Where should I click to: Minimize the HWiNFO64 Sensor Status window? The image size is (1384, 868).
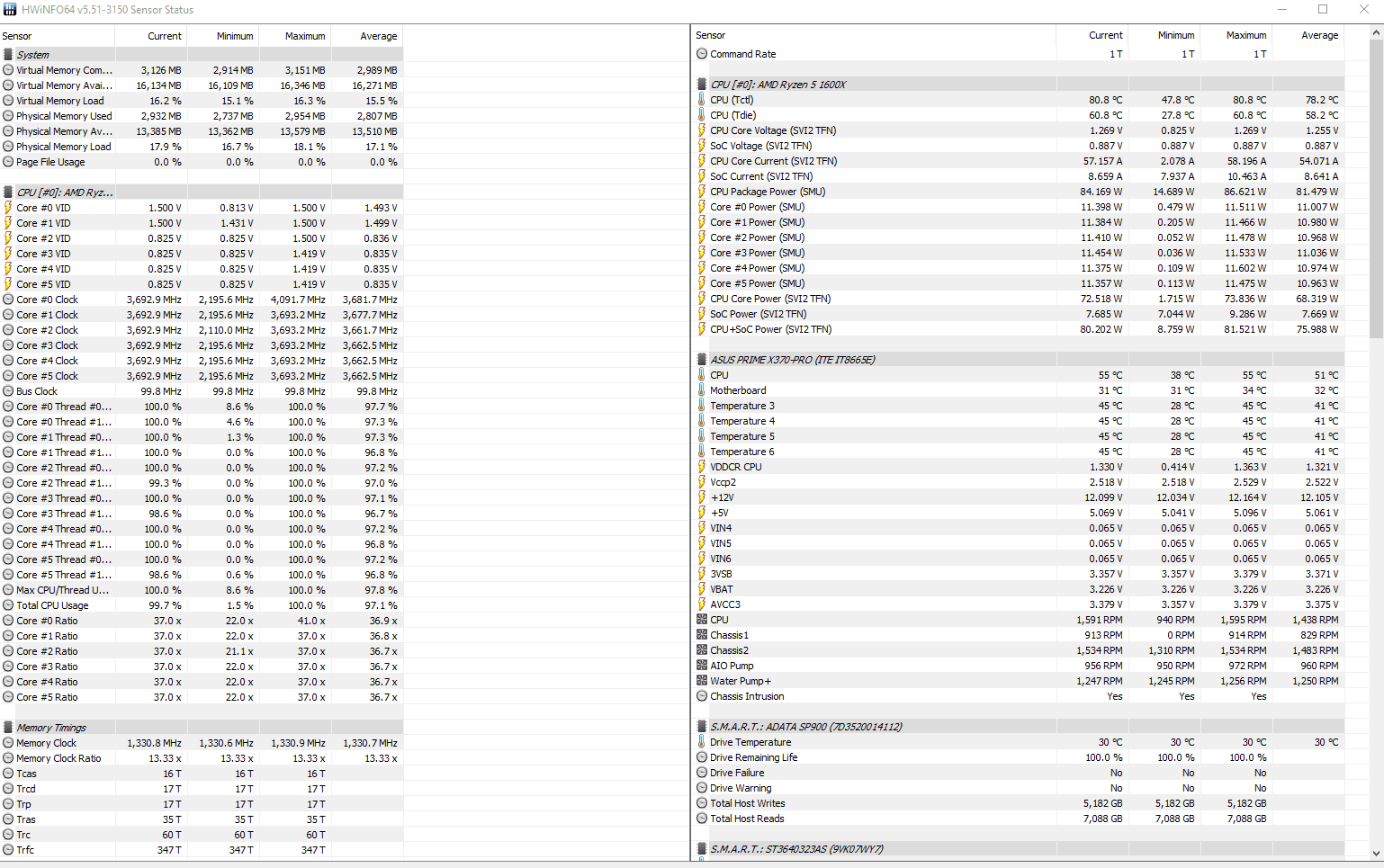pyautogui.click(x=1281, y=9)
